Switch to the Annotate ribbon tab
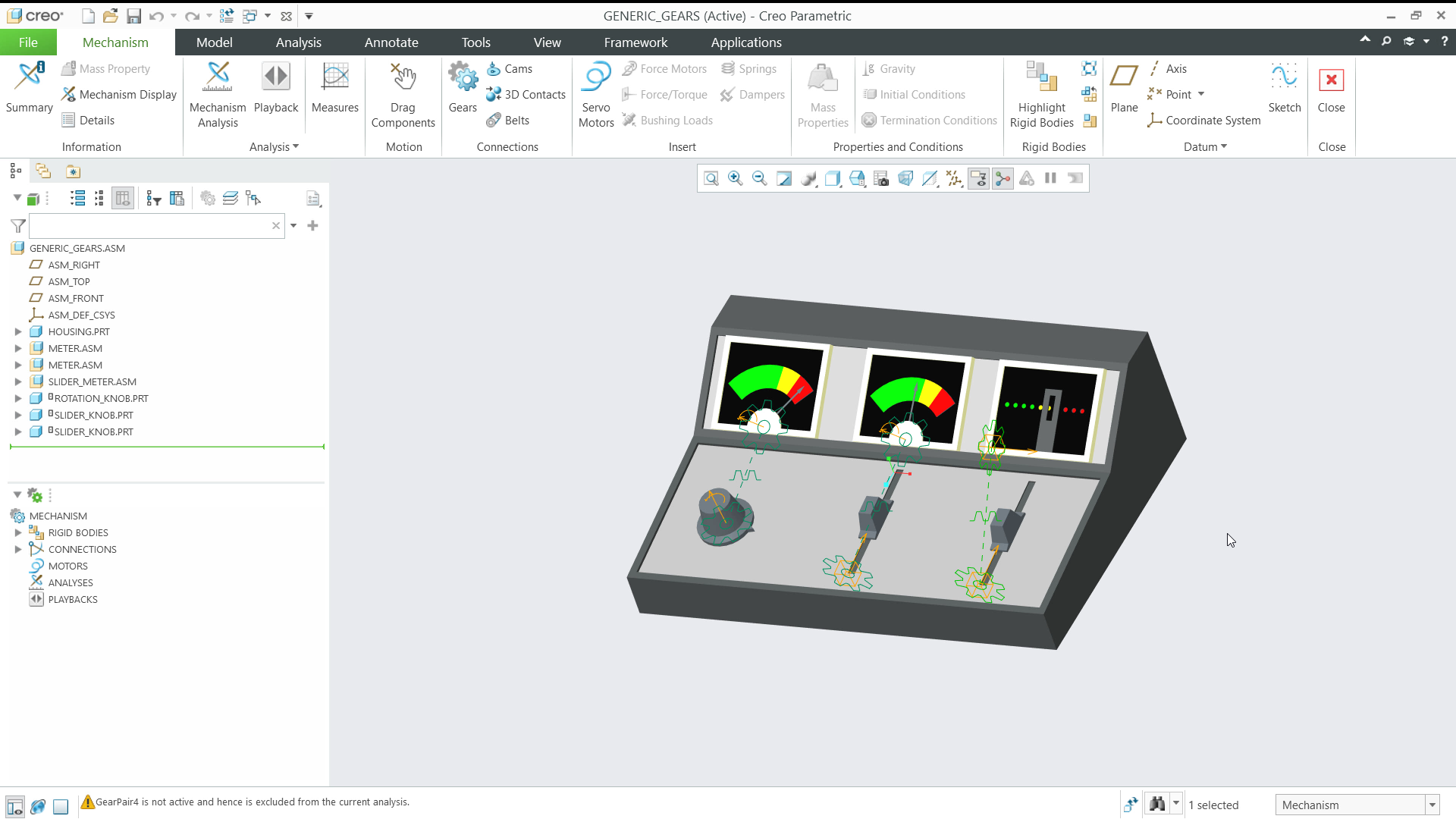 point(391,42)
